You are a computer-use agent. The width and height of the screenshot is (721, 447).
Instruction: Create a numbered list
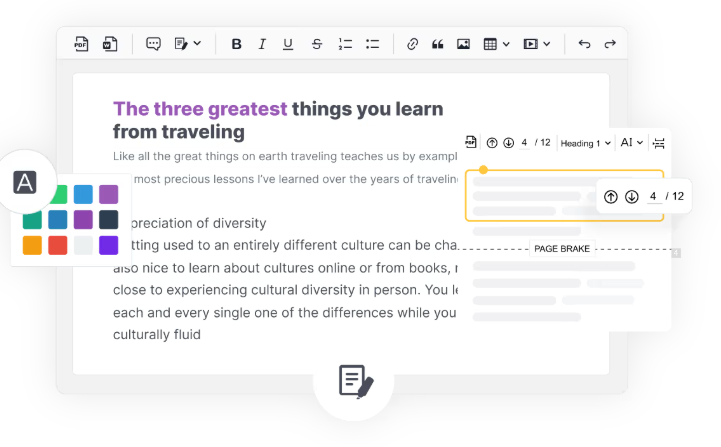point(345,44)
